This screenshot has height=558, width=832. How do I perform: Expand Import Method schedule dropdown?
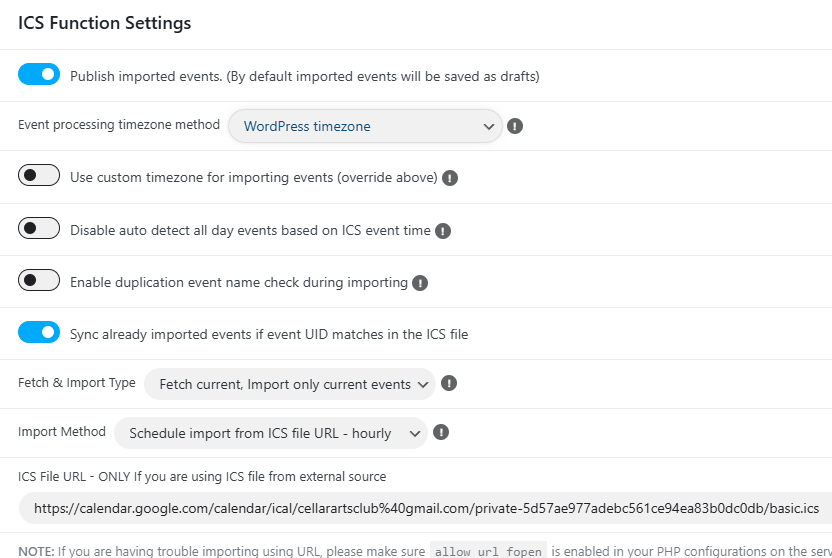(x=271, y=433)
